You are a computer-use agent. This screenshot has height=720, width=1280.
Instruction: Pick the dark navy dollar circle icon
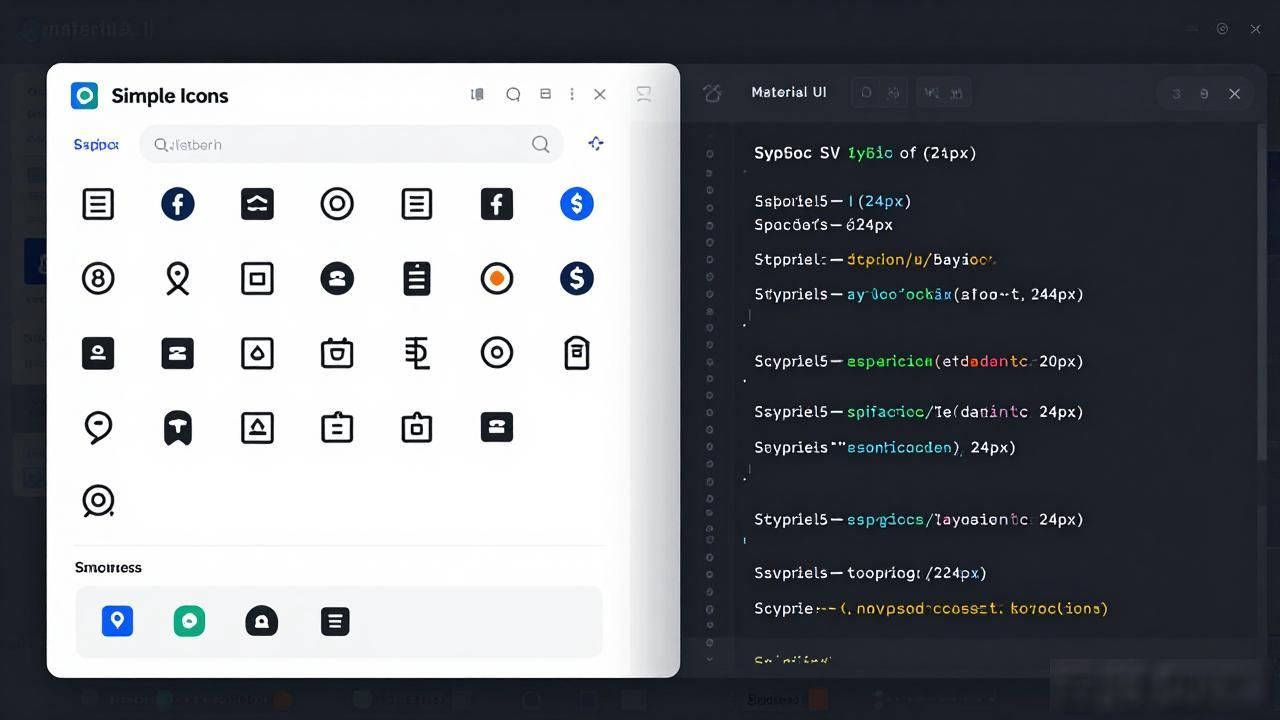tap(577, 278)
